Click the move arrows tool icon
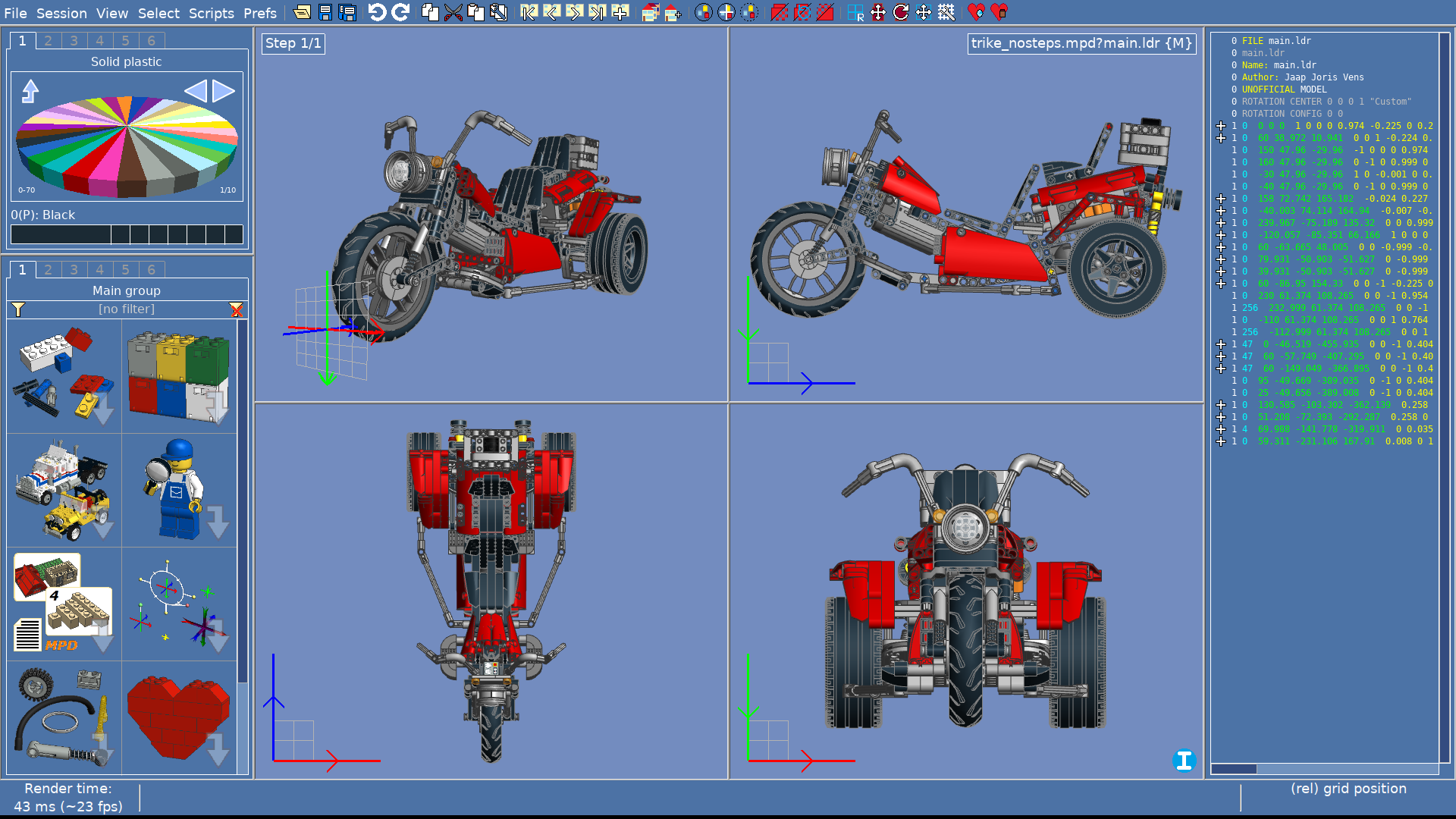This screenshot has width=1456, height=819. [878, 12]
